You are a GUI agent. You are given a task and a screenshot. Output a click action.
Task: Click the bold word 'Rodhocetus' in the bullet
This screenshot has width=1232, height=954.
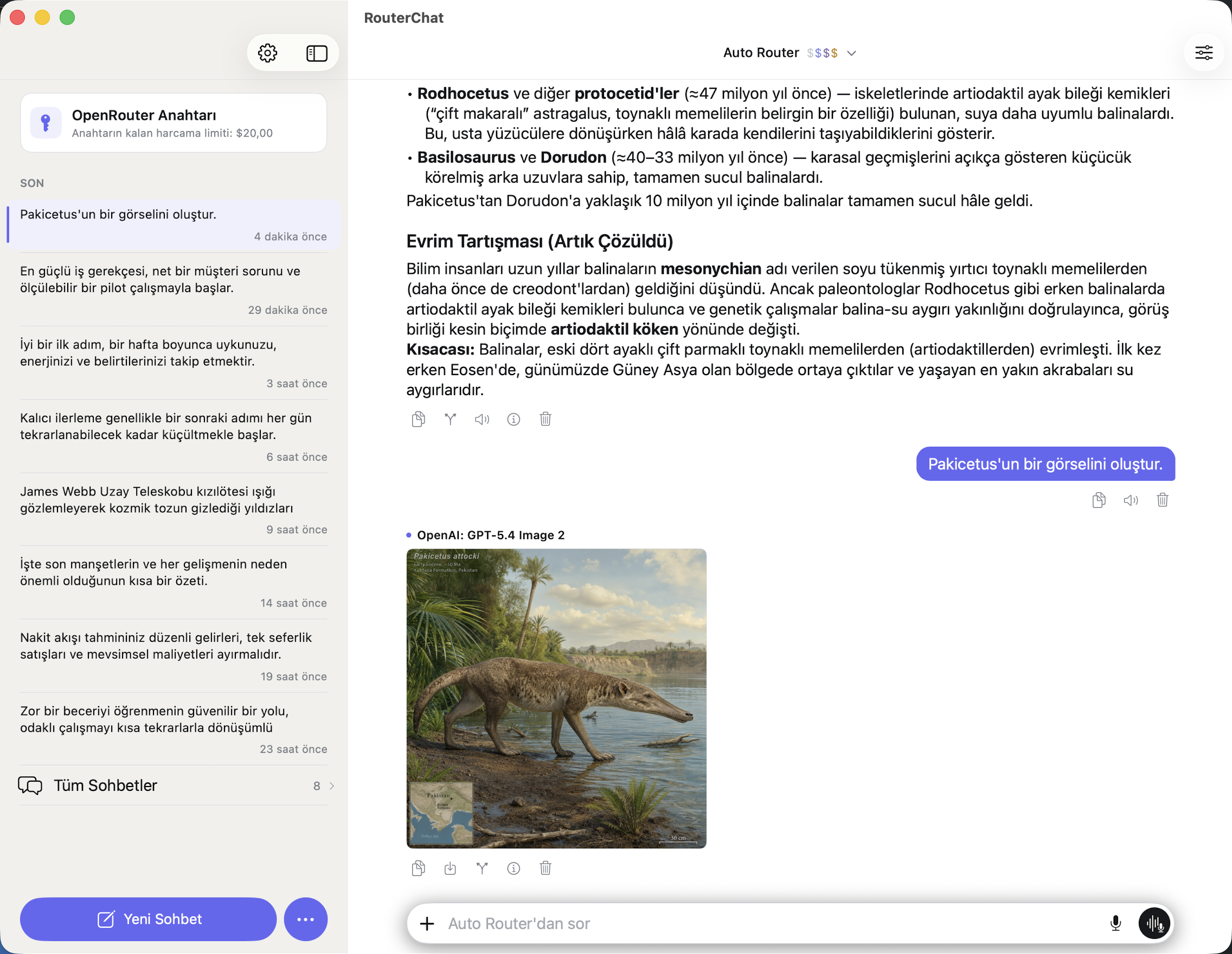pyautogui.click(x=463, y=94)
